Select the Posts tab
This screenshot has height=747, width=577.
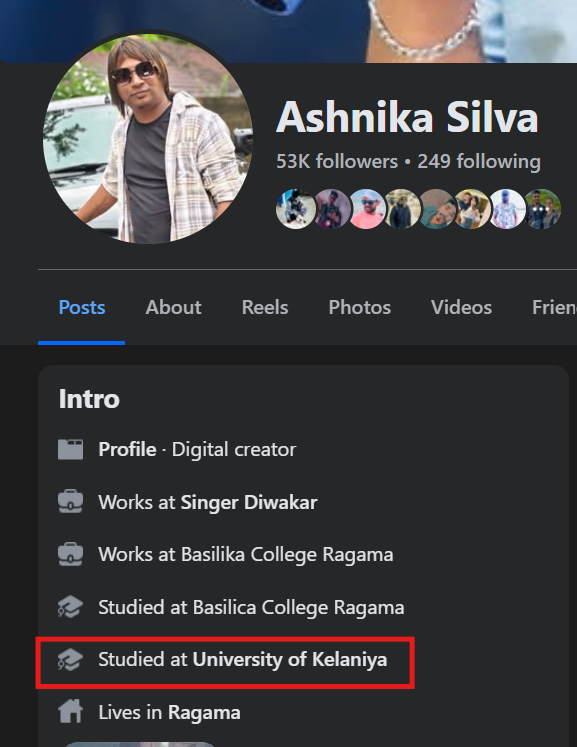click(81, 307)
